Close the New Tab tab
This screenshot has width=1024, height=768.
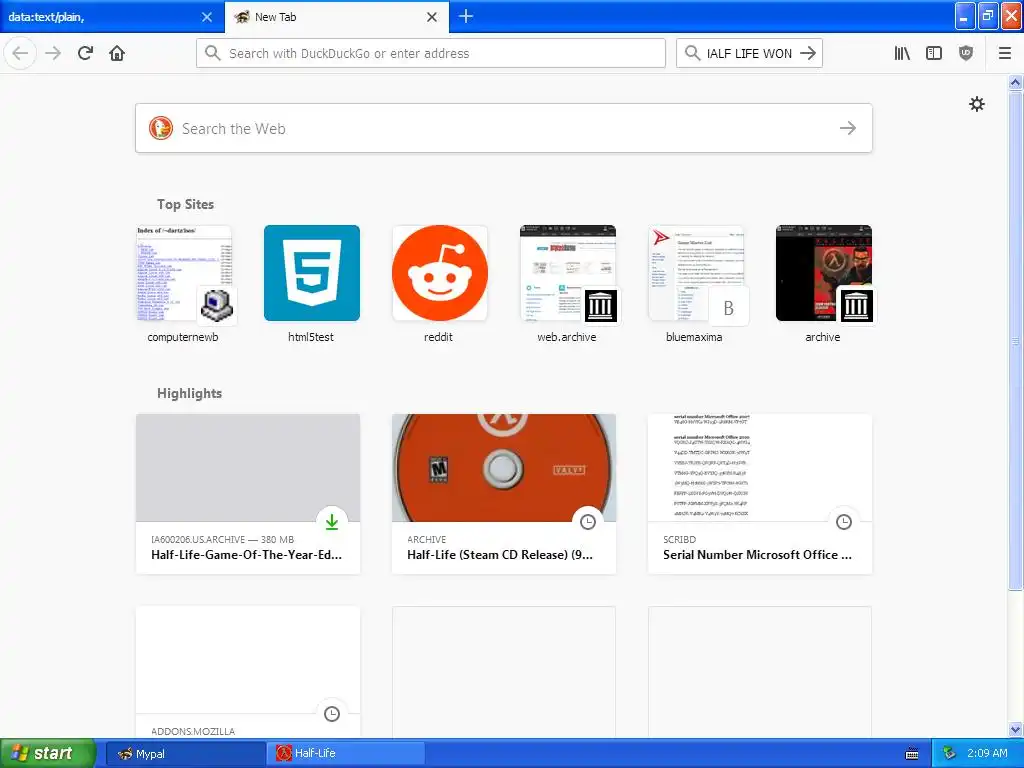[x=432, y=17]
